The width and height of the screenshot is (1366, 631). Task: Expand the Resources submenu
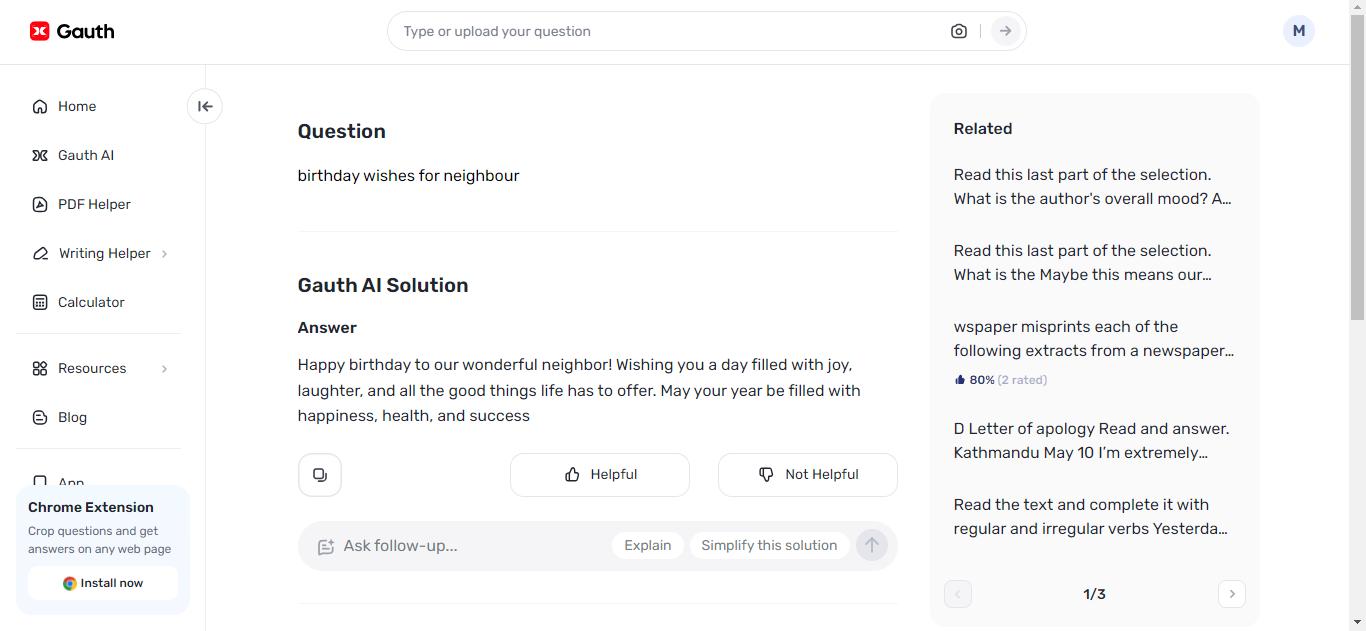(164, 369)
